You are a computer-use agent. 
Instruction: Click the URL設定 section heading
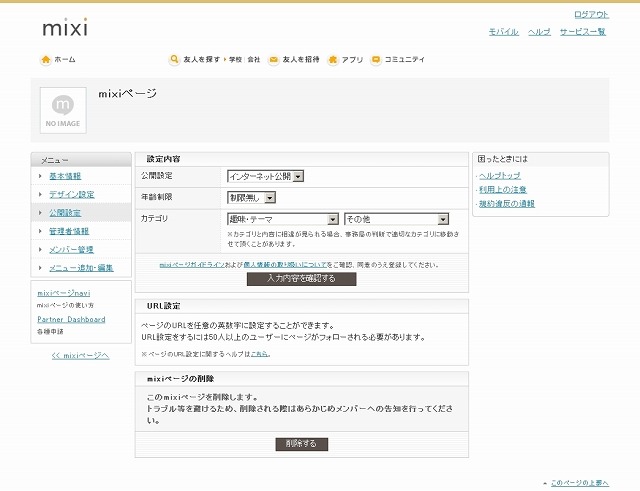coord(163,306)
